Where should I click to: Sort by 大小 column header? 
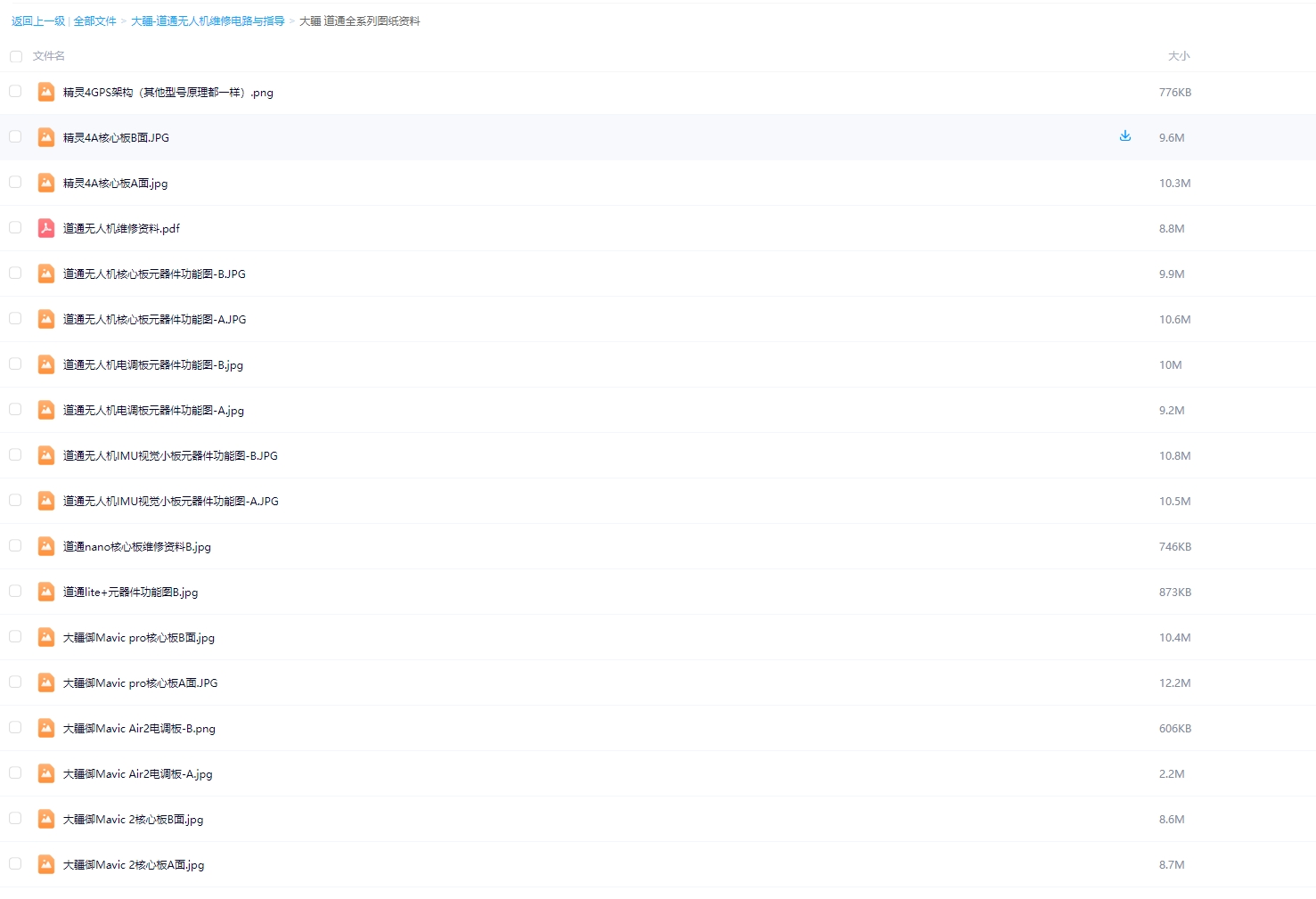click(x=1179, y=56)
